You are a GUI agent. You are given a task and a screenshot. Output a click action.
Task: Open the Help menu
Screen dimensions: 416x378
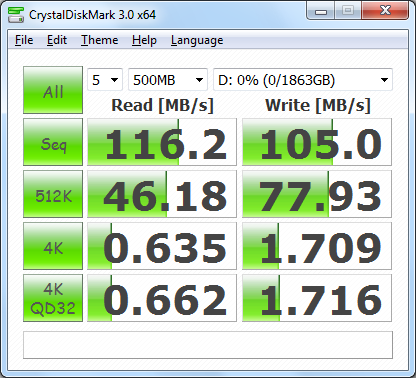[x=144, y=40]
